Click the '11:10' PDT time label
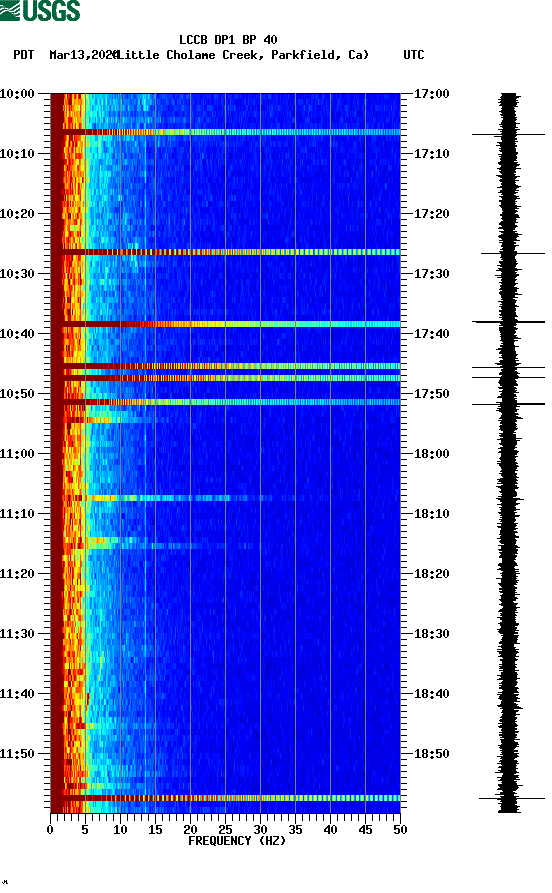This screenshot has height=893, width=552. 17,514
